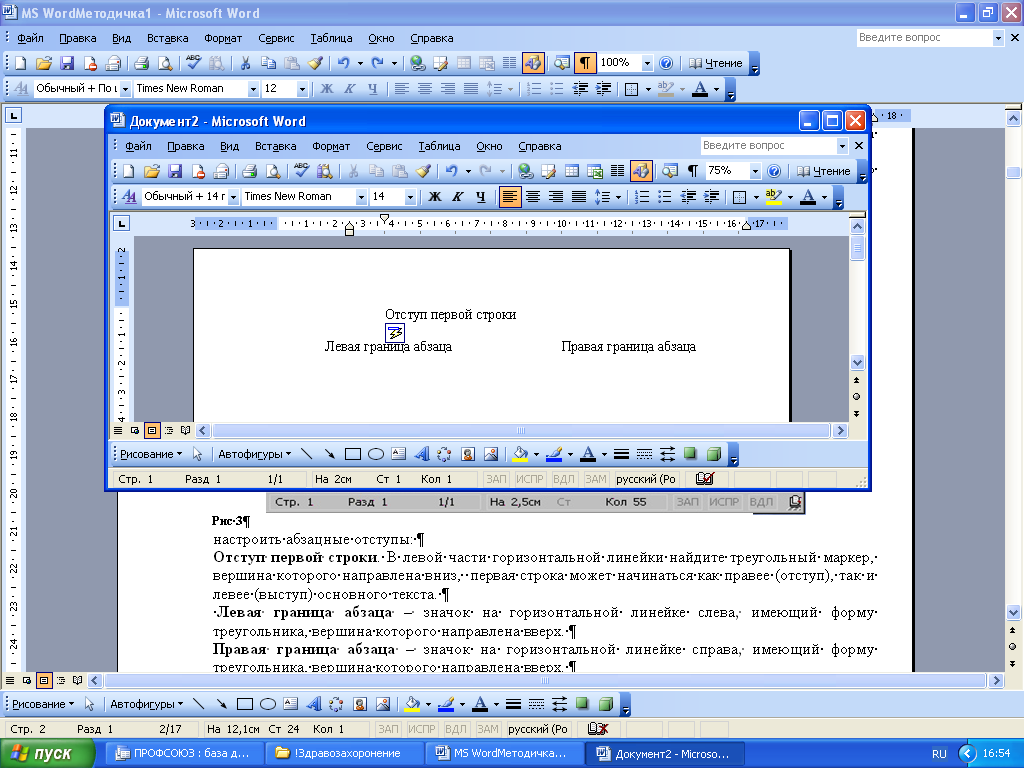Open zoom 75% dropdown in Документ2

point(755,171)
